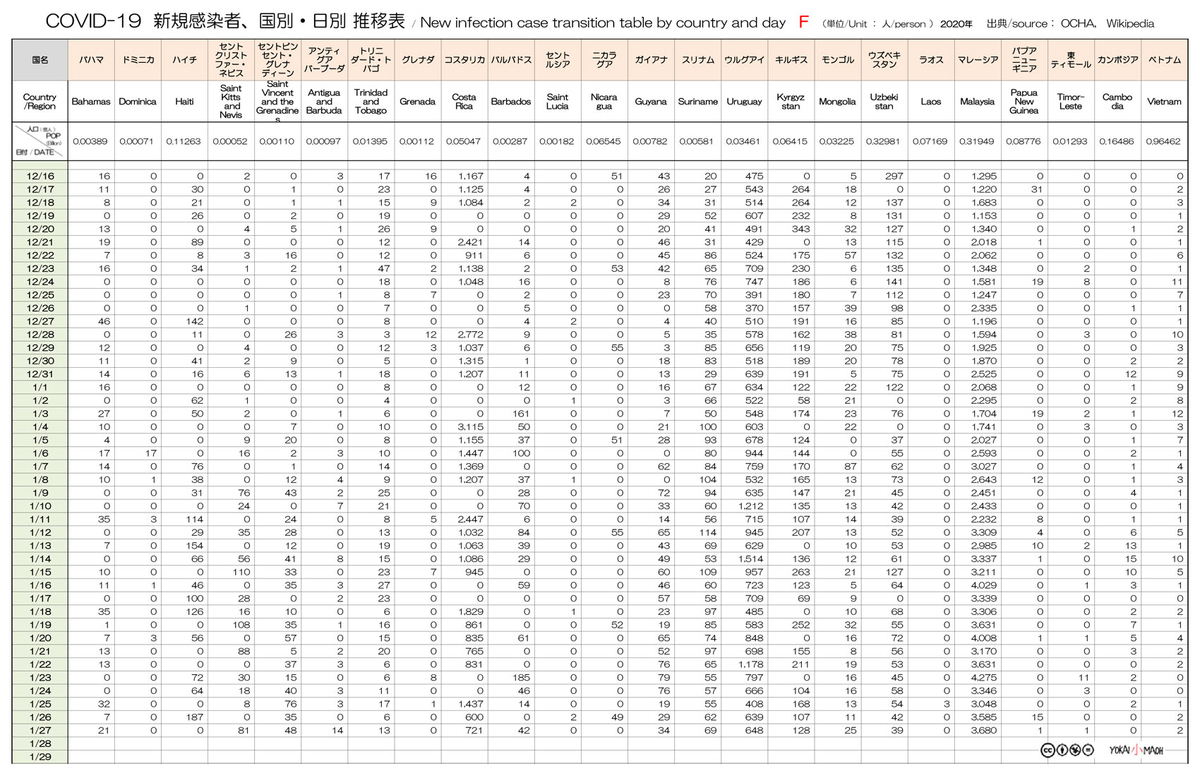1200x771 pixels.
Task: Select the Costa Rica column header
Action: tap(464, 102)
